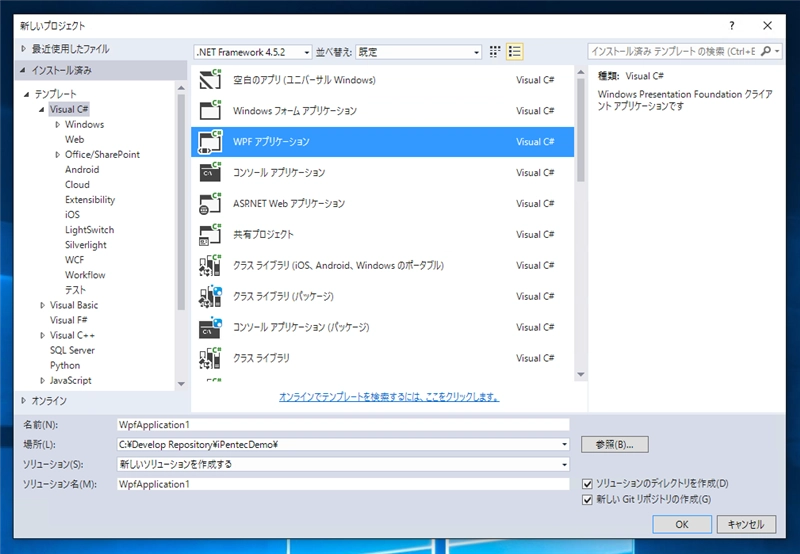Collapse the テンプレート tree node
This screenshot has width=800, height=554.
tap(27, 94)
